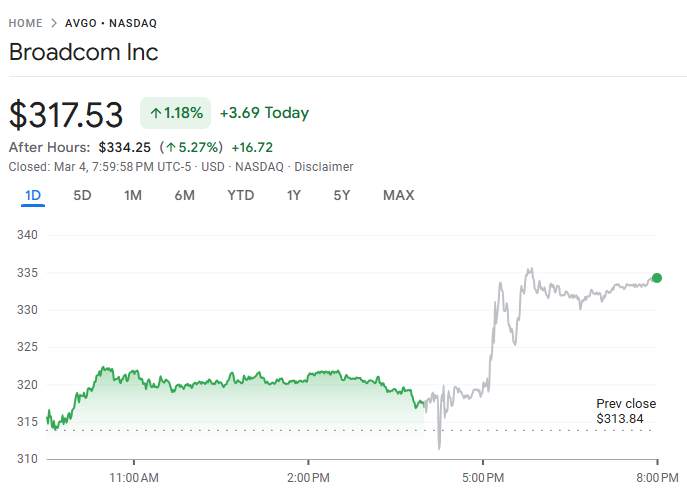
Task: Select the 1D time range tab
Action: [x=33, y=195]
